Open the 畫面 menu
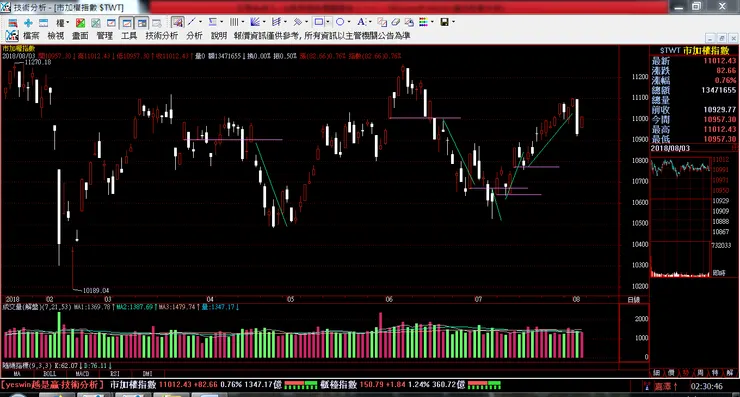 point(80,36)
